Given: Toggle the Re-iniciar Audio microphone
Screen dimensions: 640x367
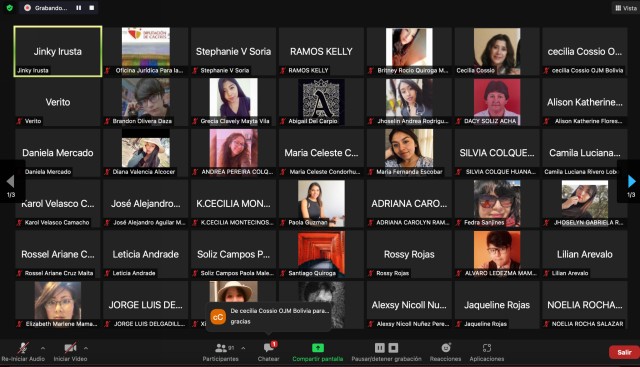Looking at the screenshot, I should pyautogui.click(x=23, y=348).
